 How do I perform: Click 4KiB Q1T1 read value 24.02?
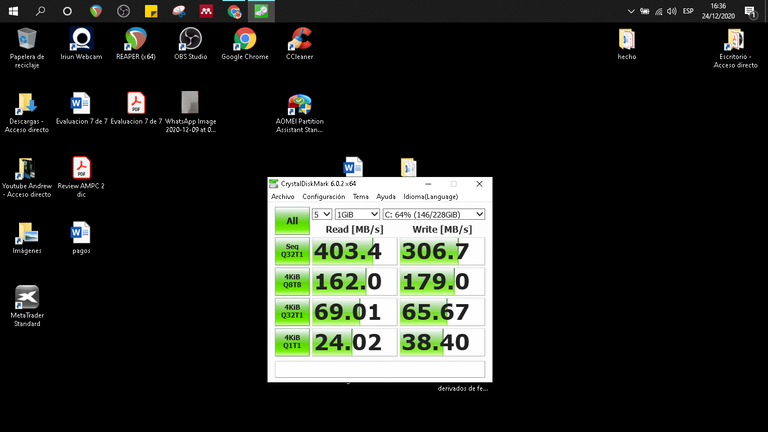[x=354, y=342]
